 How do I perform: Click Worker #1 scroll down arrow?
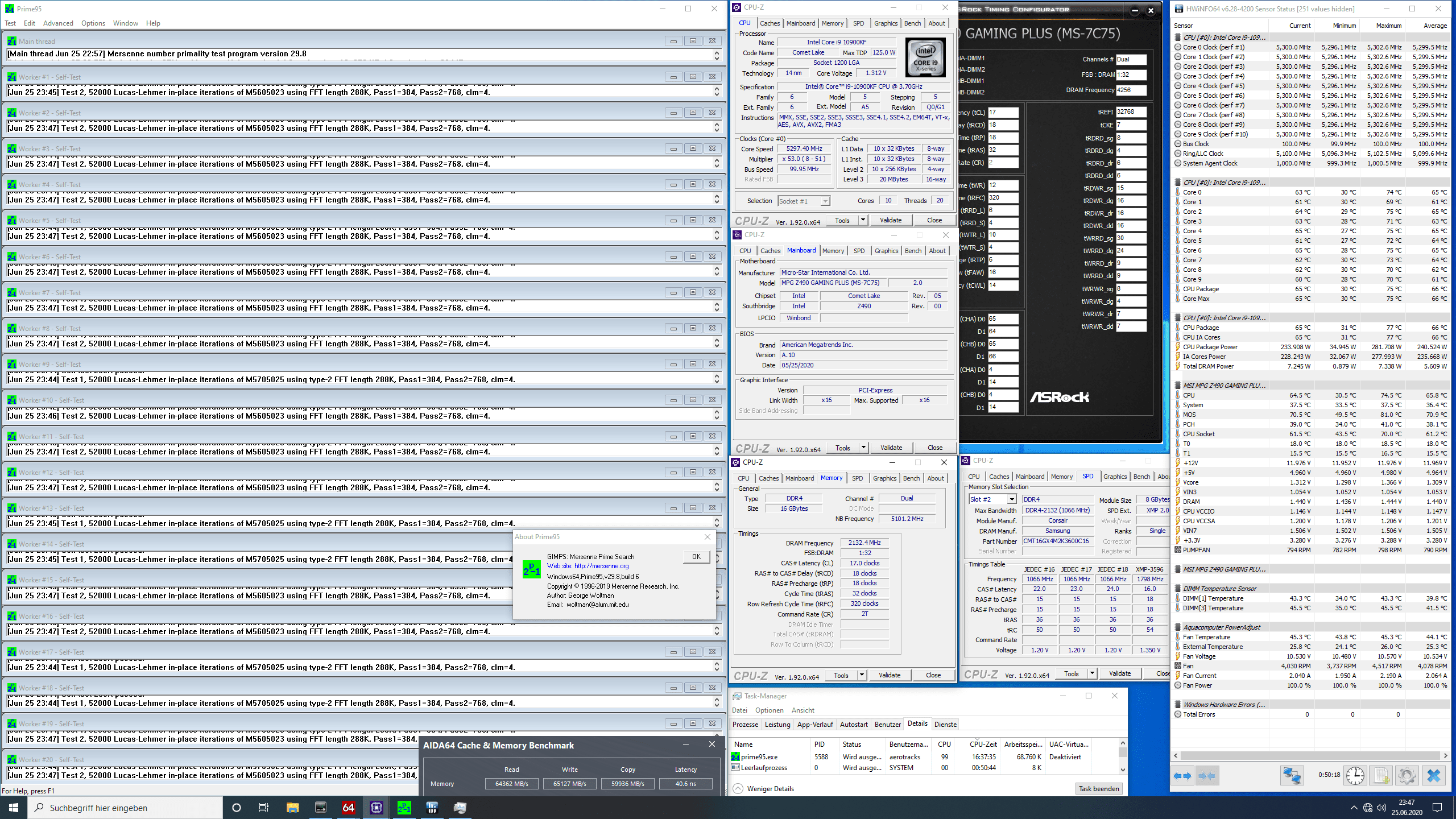point(717,94)
